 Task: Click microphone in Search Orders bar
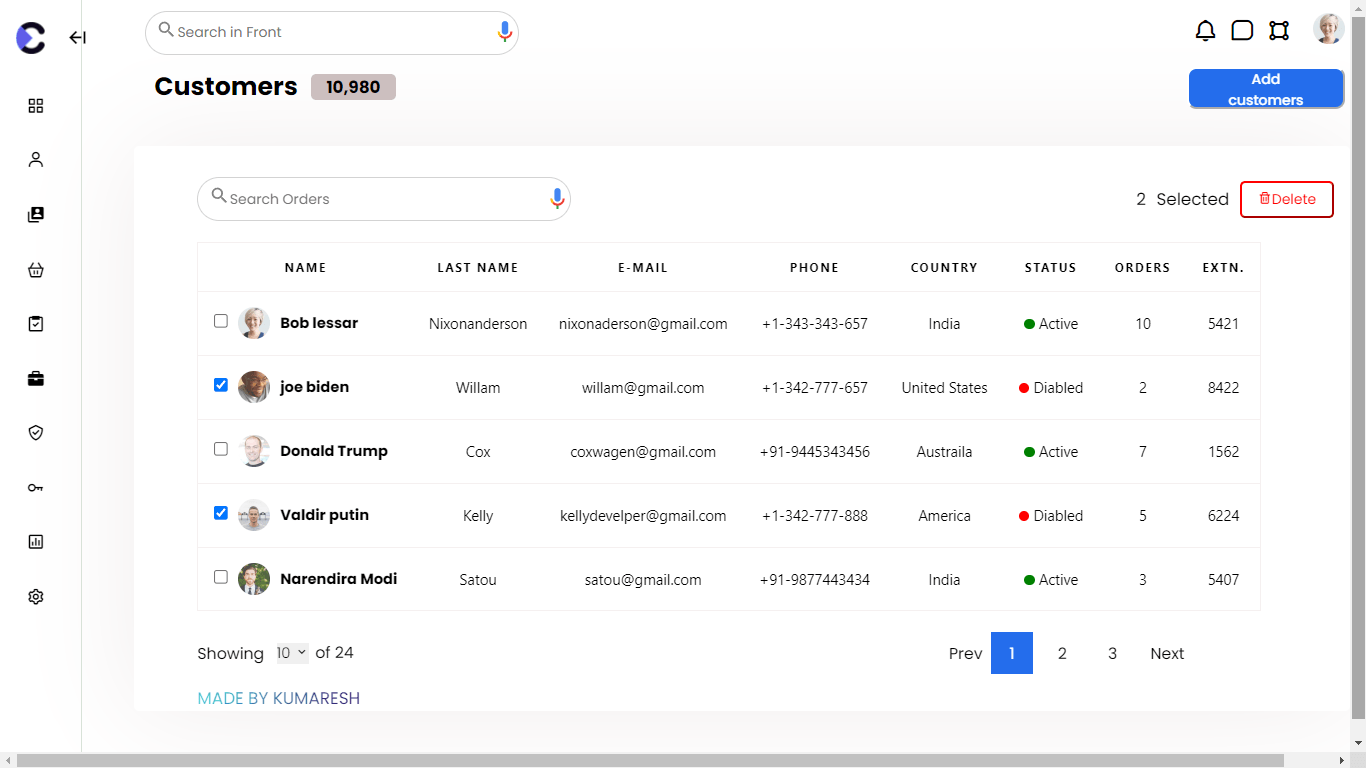pyautogui.click(x=558, y=199)
